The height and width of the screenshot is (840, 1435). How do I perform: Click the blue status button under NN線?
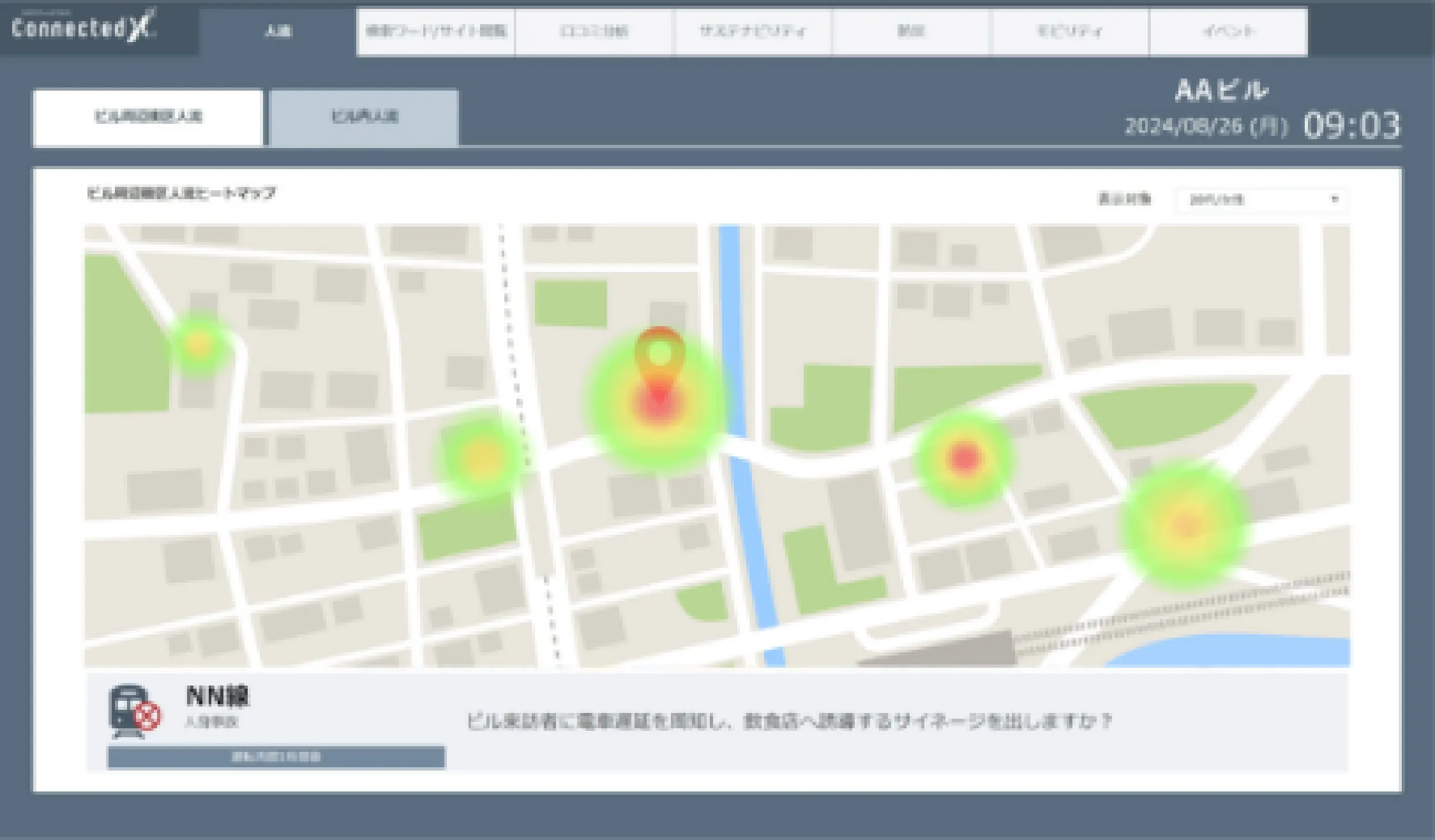point(276,757)
